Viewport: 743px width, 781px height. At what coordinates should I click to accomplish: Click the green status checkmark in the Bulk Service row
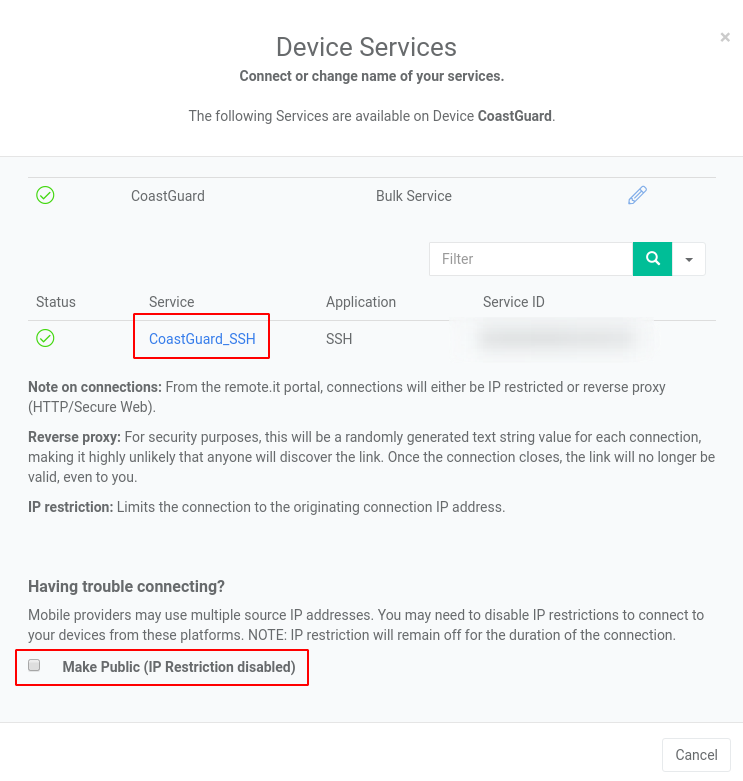pyautogui.click(x=45, y=195)
